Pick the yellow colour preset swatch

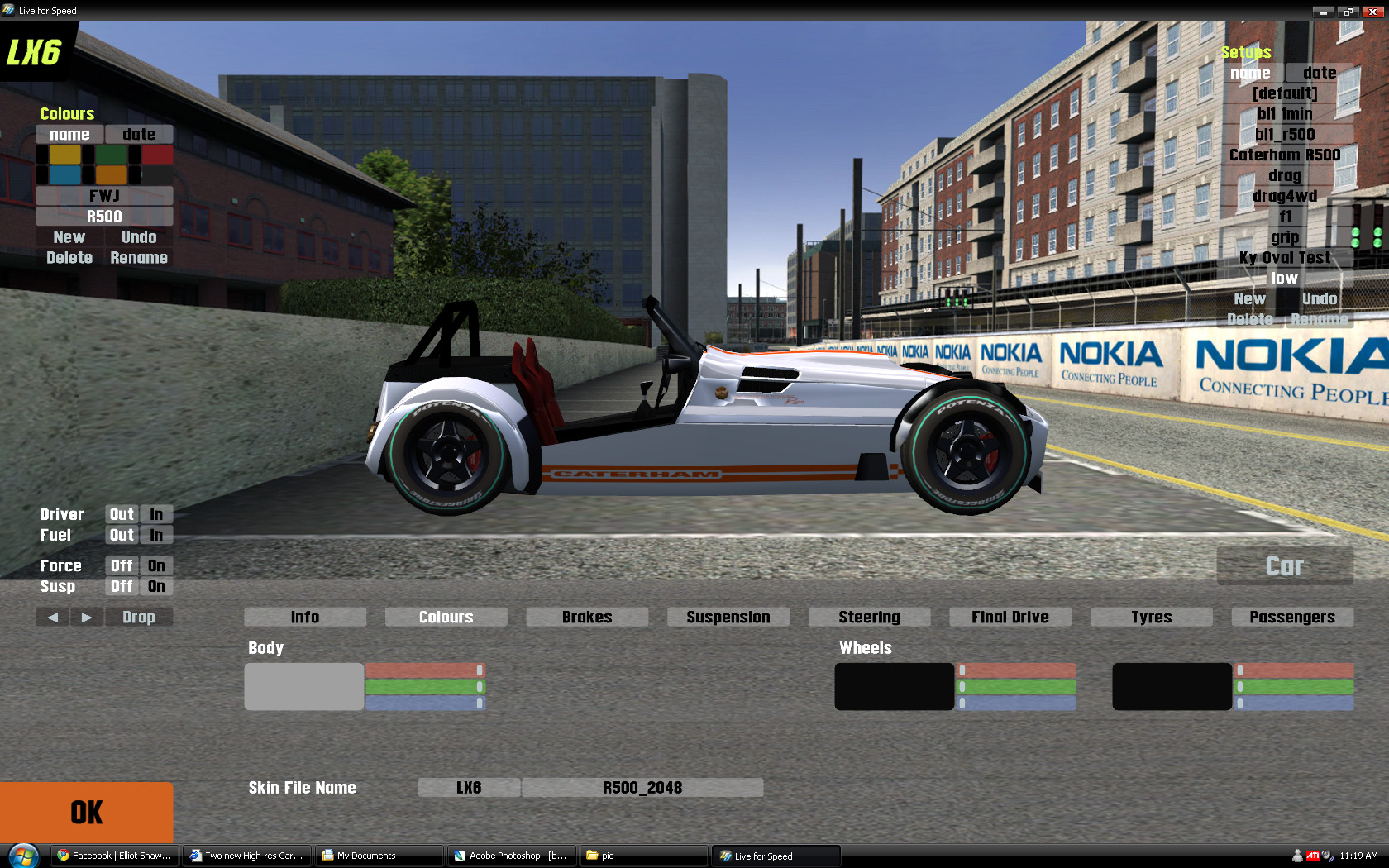(64, 155)
